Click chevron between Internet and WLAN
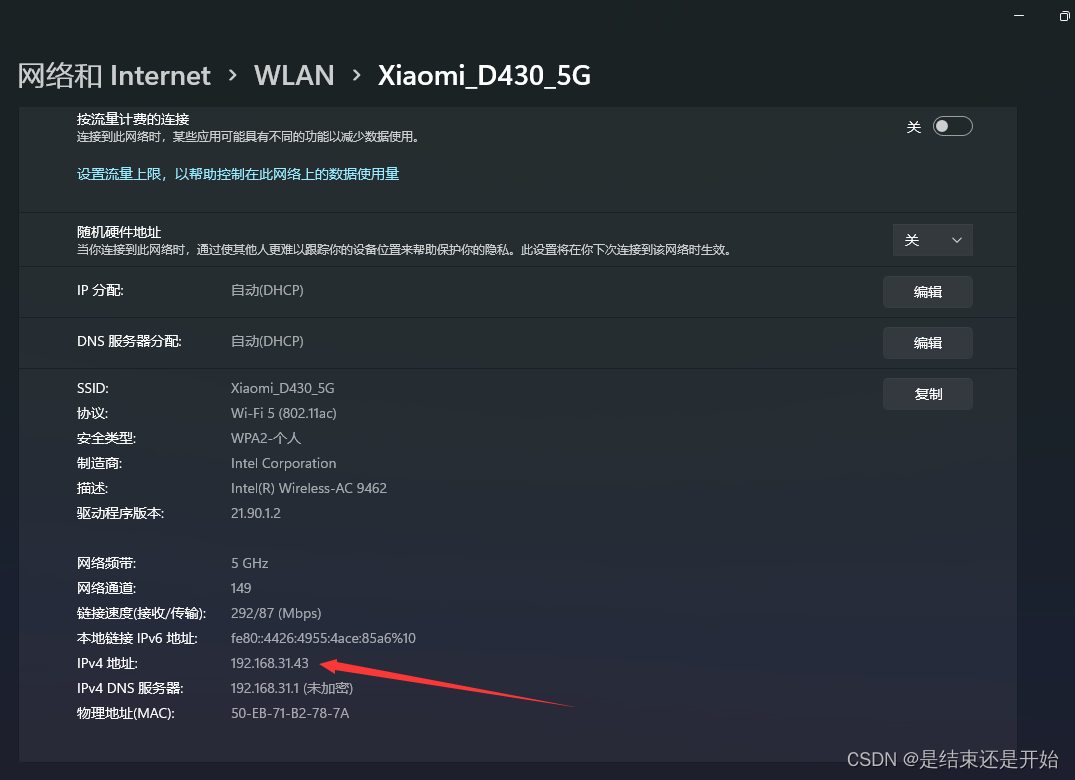Image resolution: width=1075 pixels, height=780 pixels. (x=232, y=75)
